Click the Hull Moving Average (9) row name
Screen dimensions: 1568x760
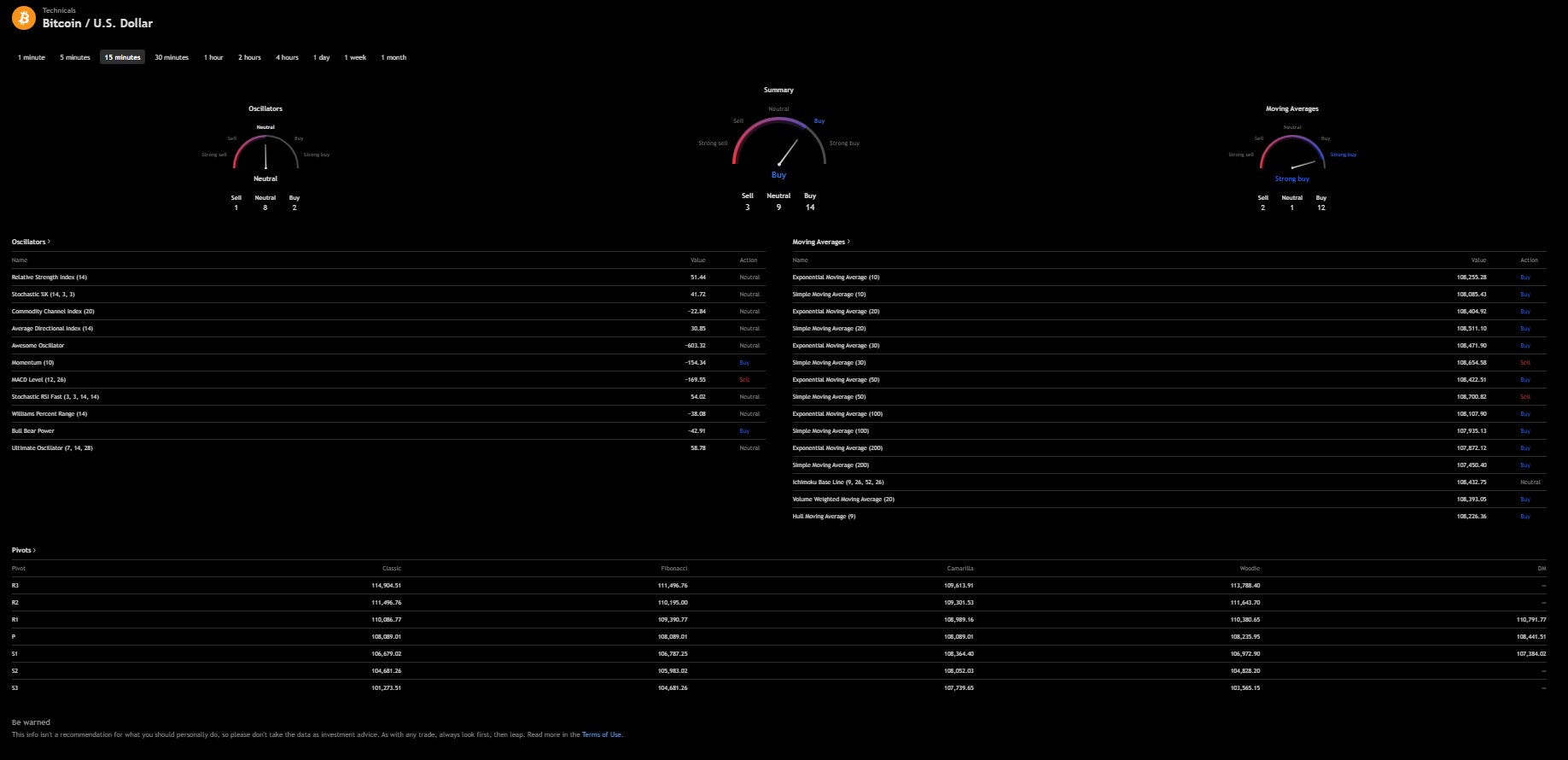pos(824,517)
